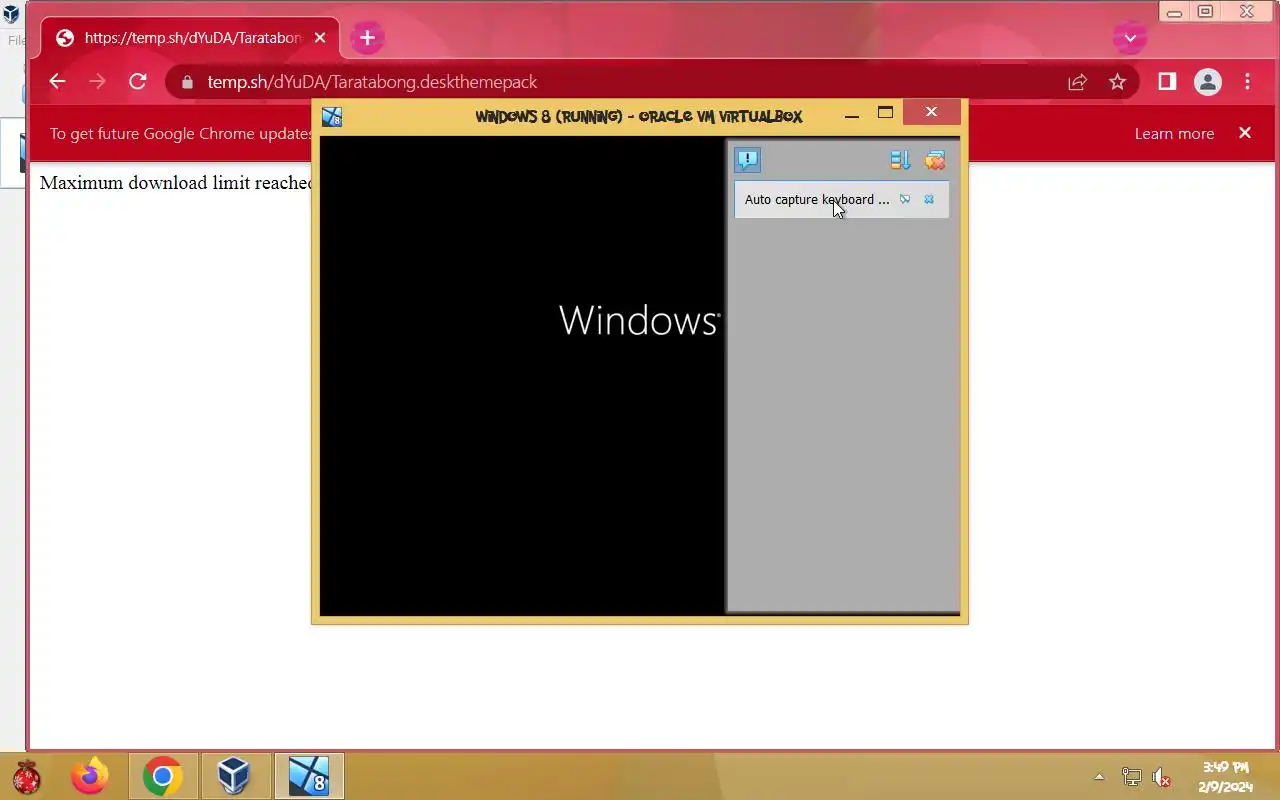Open VirtualBox Manager taskbar button

pos(235,776)
